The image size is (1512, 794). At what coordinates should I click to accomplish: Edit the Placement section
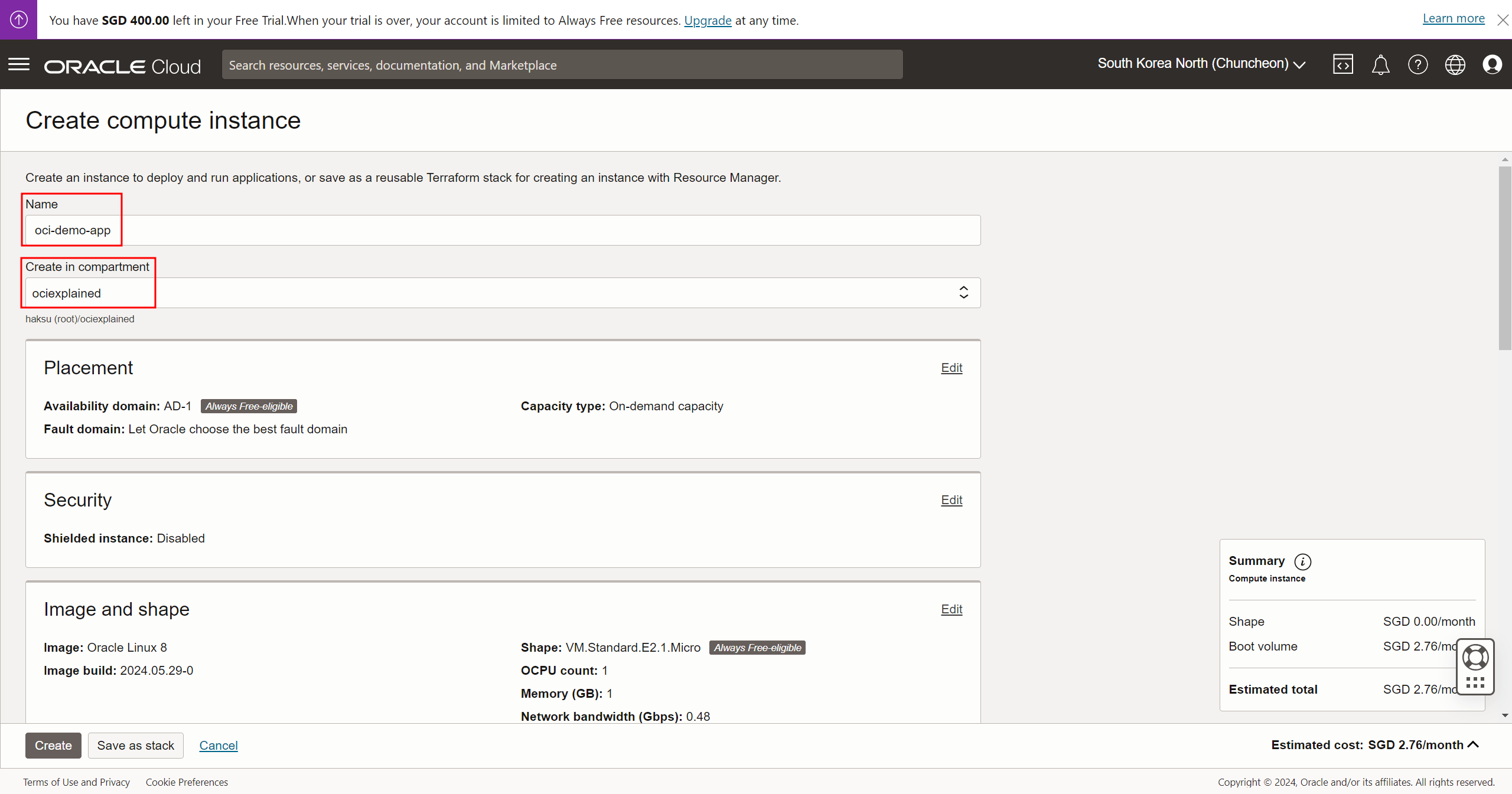tap(951, 368)
